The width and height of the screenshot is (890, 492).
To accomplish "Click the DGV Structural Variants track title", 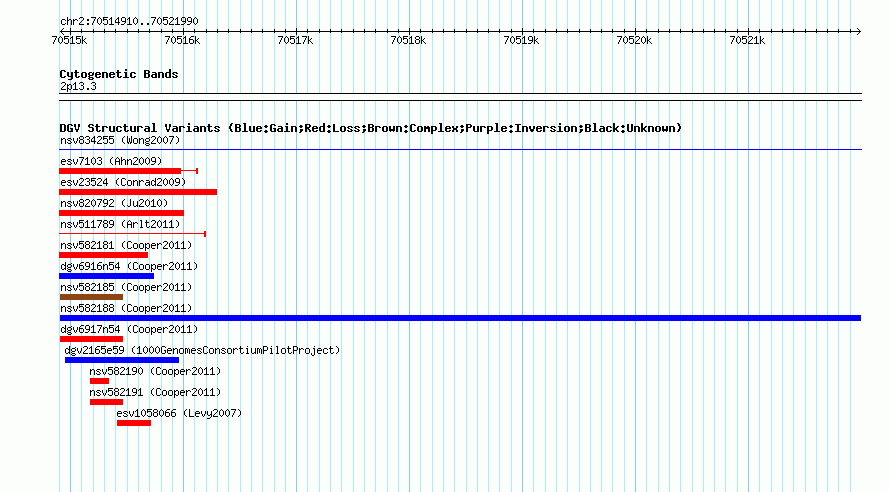I will pos(371,128).
